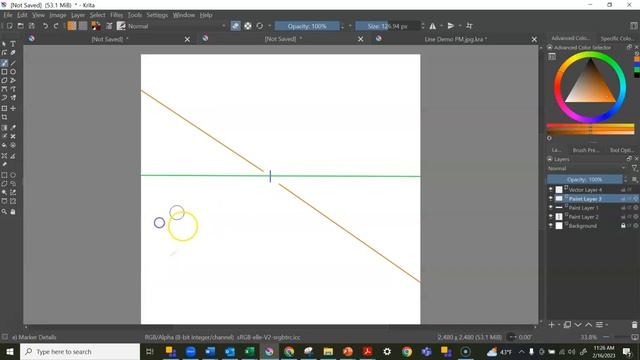Open layer filter funnel dropdown

pos(635,168)
